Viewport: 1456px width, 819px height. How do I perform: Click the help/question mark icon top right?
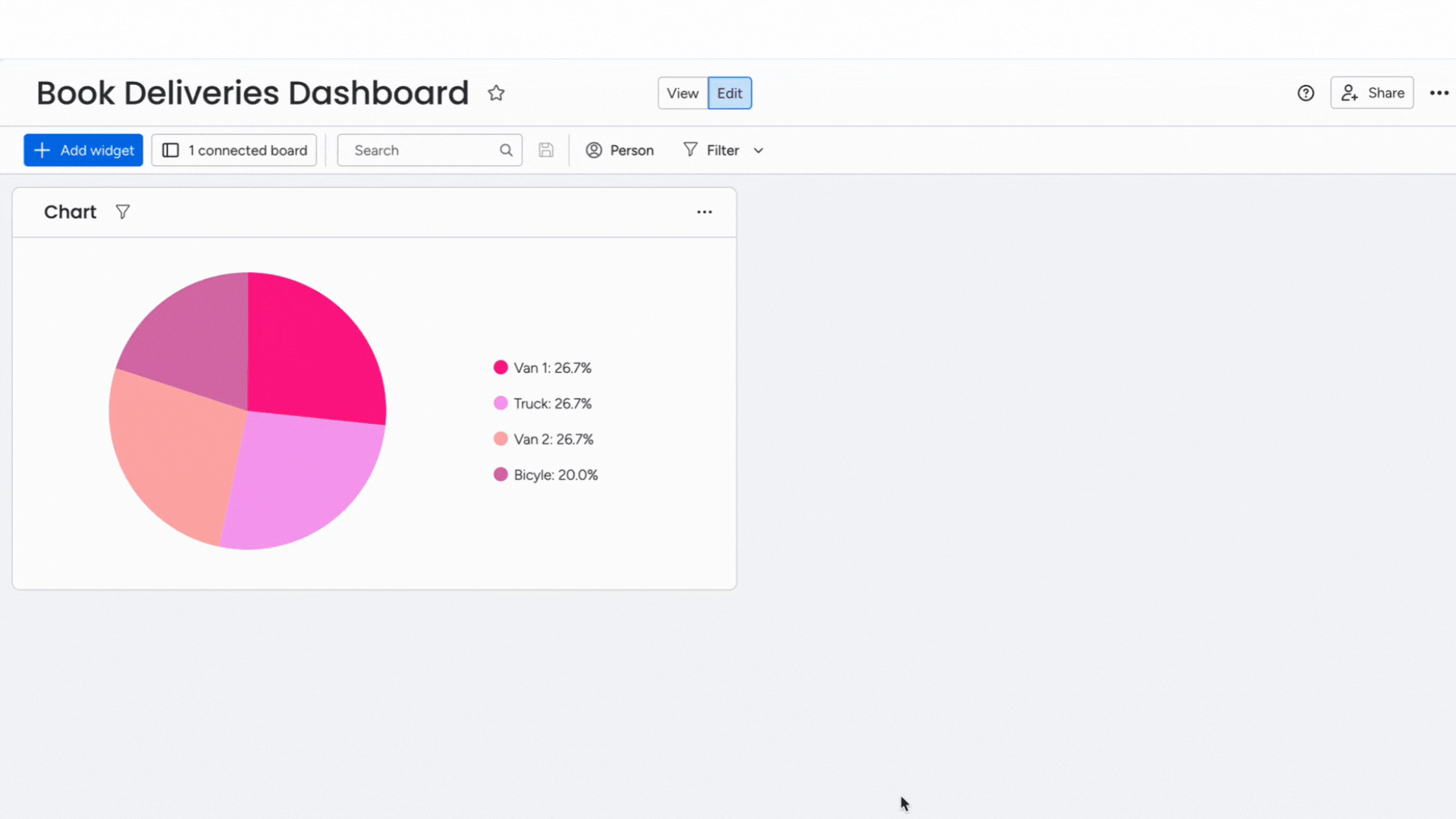click(x=1306, y=92)
